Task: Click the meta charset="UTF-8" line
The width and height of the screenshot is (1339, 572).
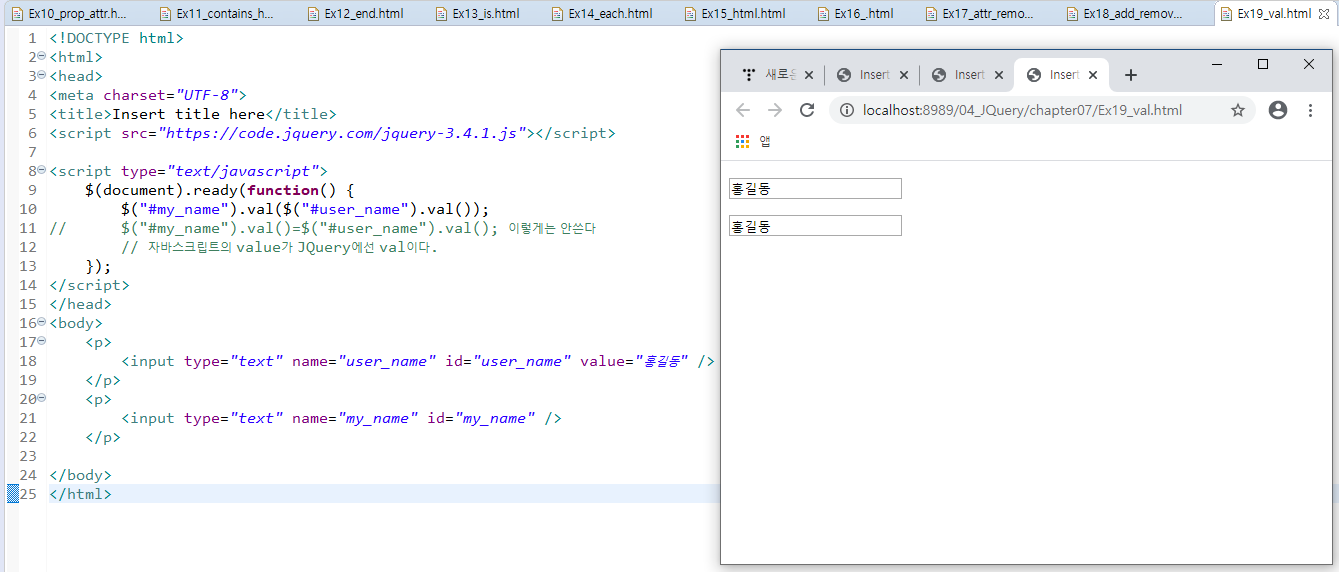Action: [147, 95]
